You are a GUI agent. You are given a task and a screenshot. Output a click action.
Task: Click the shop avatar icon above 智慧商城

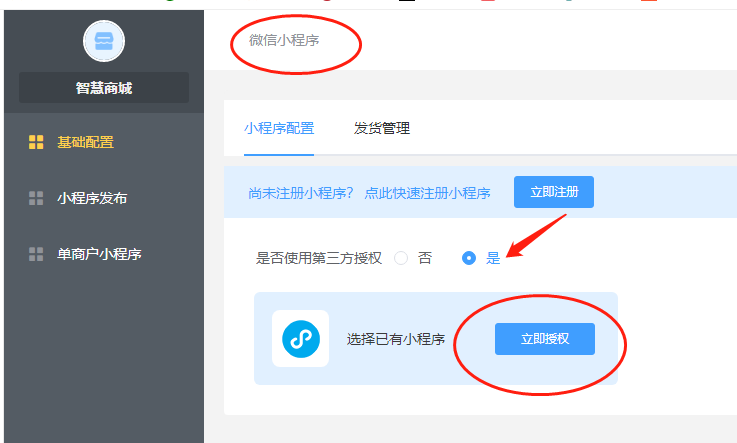(104, 41)
